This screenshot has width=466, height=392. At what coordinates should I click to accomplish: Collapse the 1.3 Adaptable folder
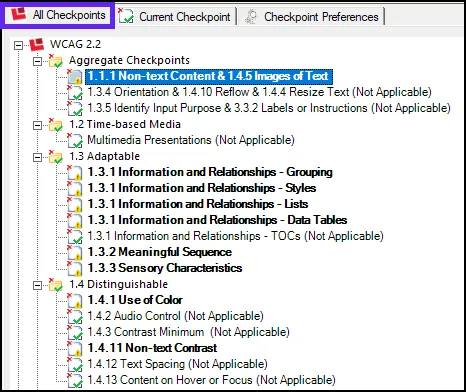pyautogui.click(x=38, y=157)
